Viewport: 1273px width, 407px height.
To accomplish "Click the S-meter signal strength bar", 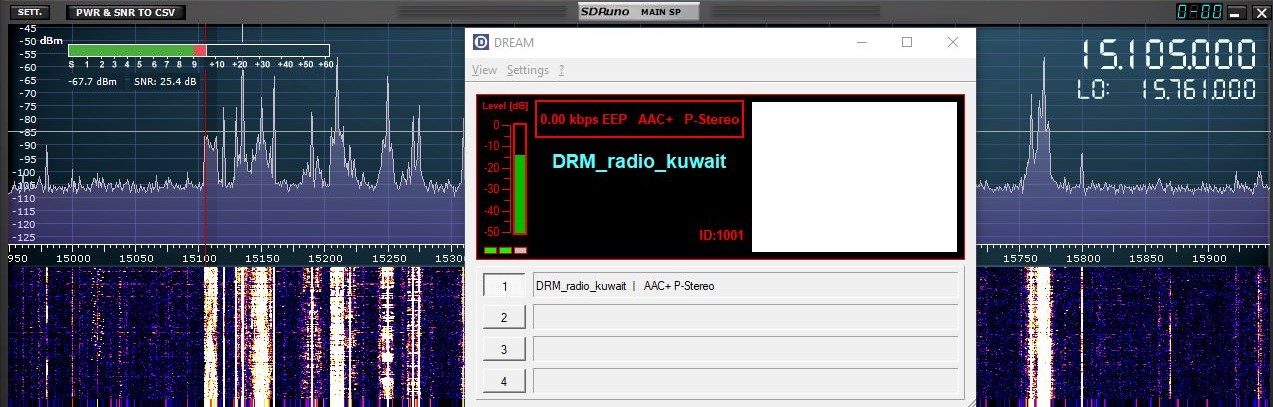I will [198, 50].
